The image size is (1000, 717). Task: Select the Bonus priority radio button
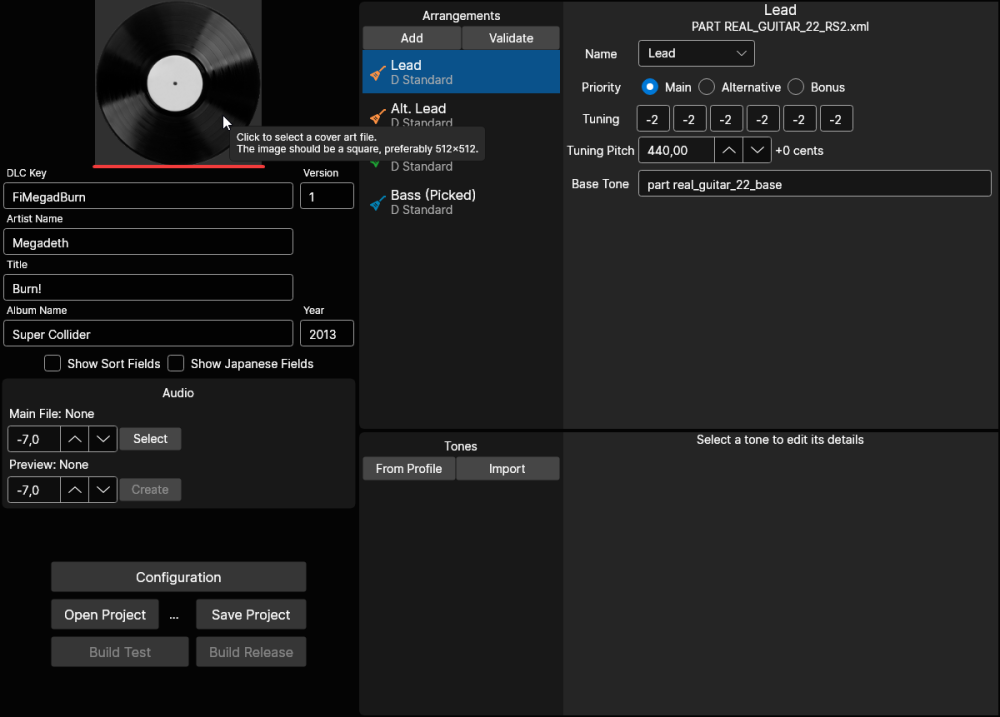pos(796,87)
